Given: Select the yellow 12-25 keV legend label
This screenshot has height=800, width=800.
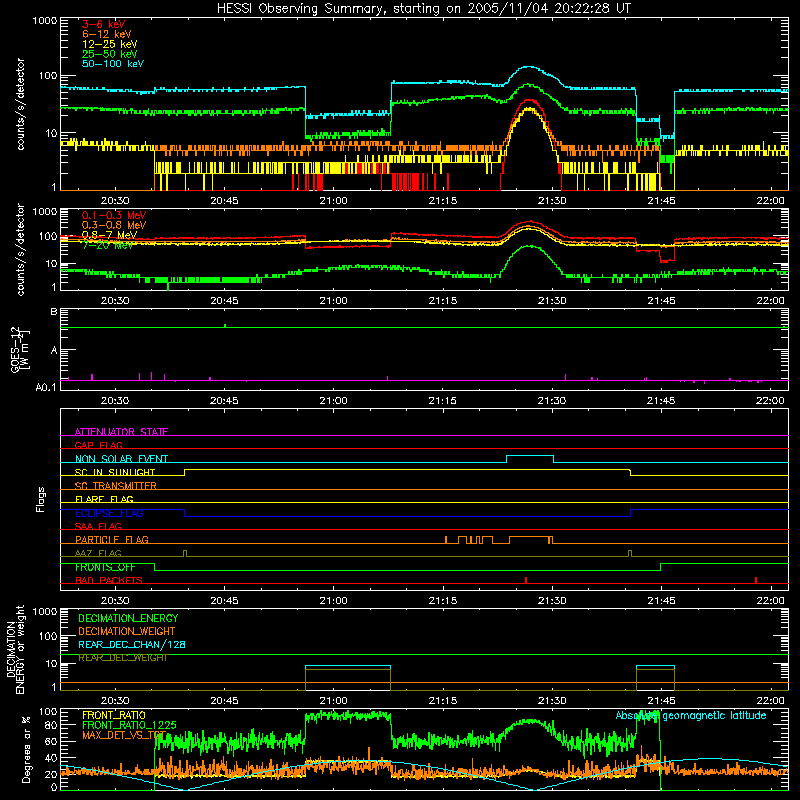Looking at the screenshot, I should coord(109,44).
